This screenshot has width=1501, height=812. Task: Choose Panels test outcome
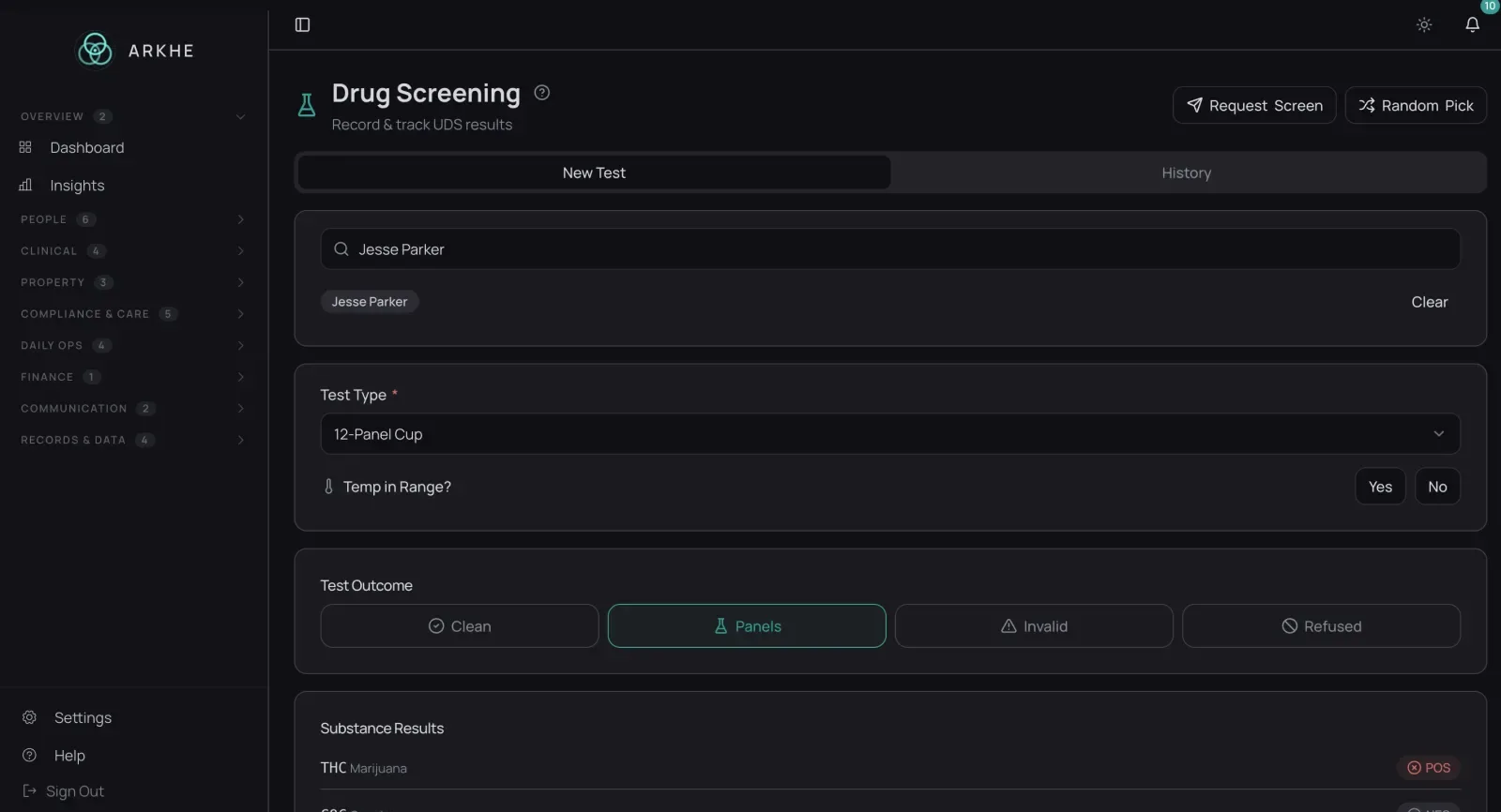(x=747, y=625)
